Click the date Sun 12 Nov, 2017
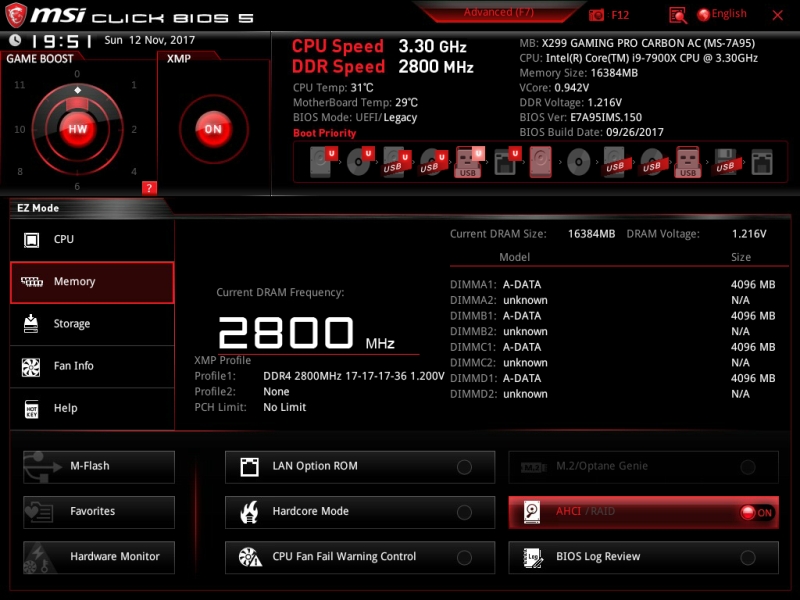Screen dimensions: 800x600 click(149, 40)
